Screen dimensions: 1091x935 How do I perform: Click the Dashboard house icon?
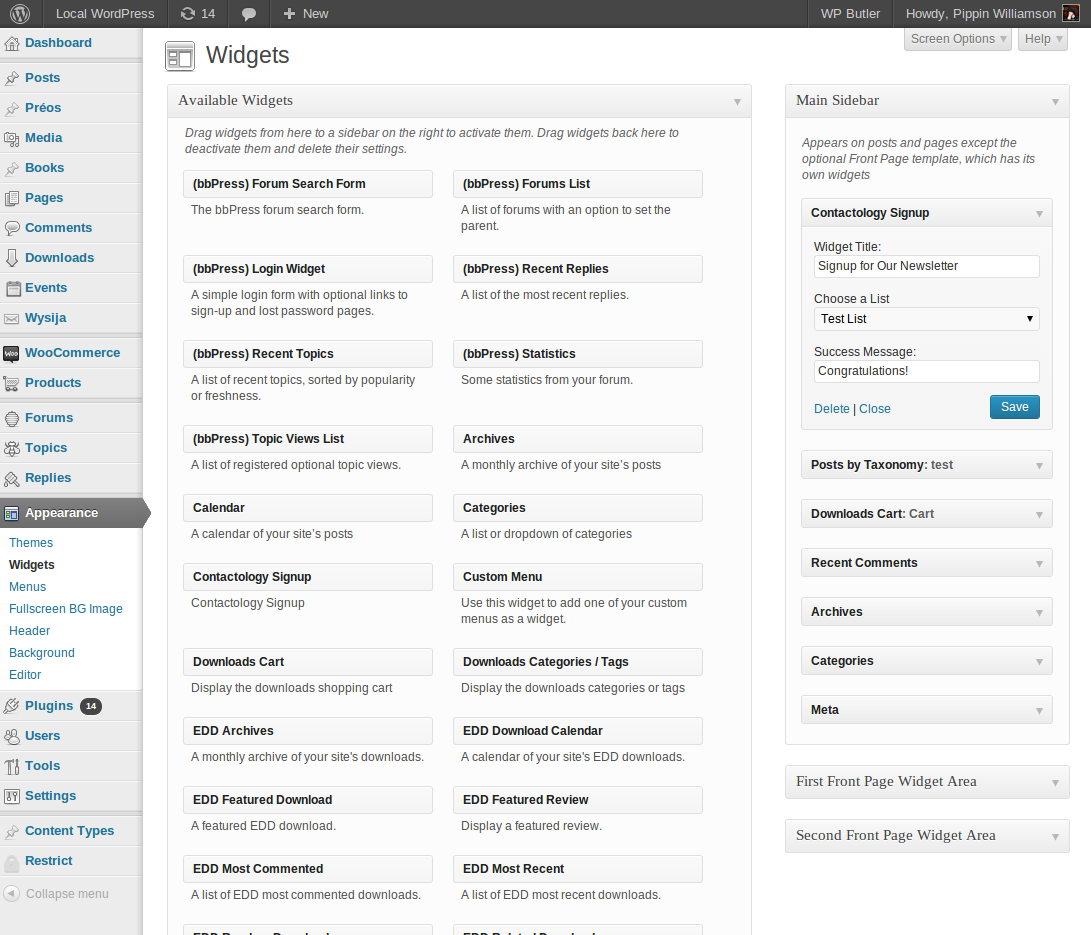12,43
